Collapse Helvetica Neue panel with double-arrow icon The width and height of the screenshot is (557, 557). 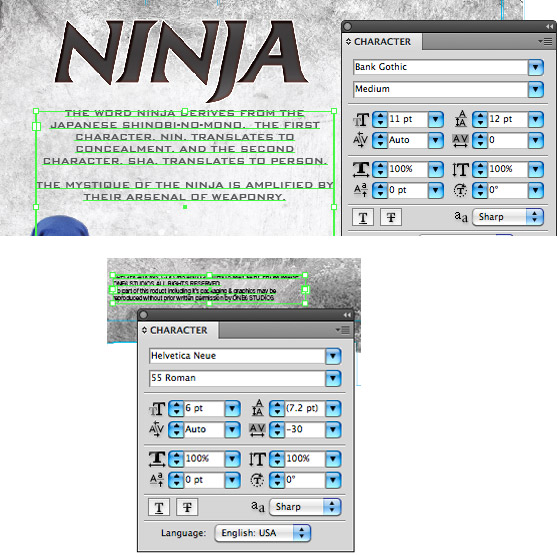click(x=347, y=315)
